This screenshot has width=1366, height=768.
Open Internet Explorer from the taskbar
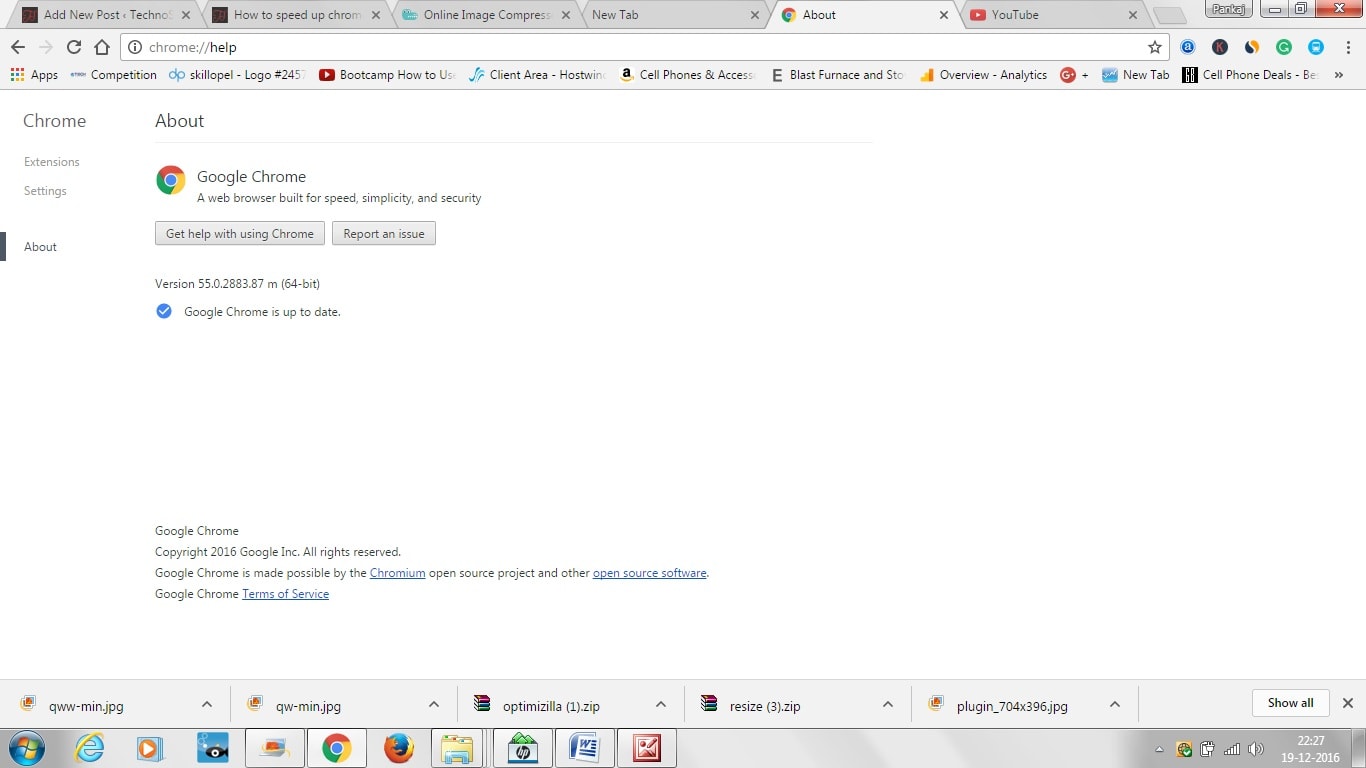(x=89, y=748)
